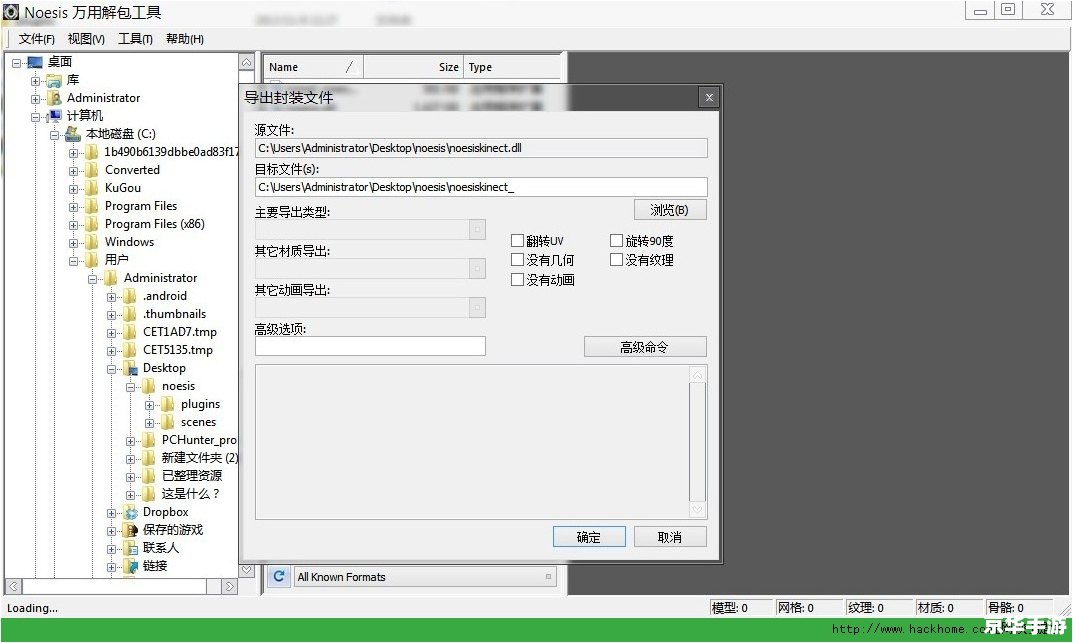Click the 目标文件 destination path field
1073x643 pixels.
pos(481,187)
